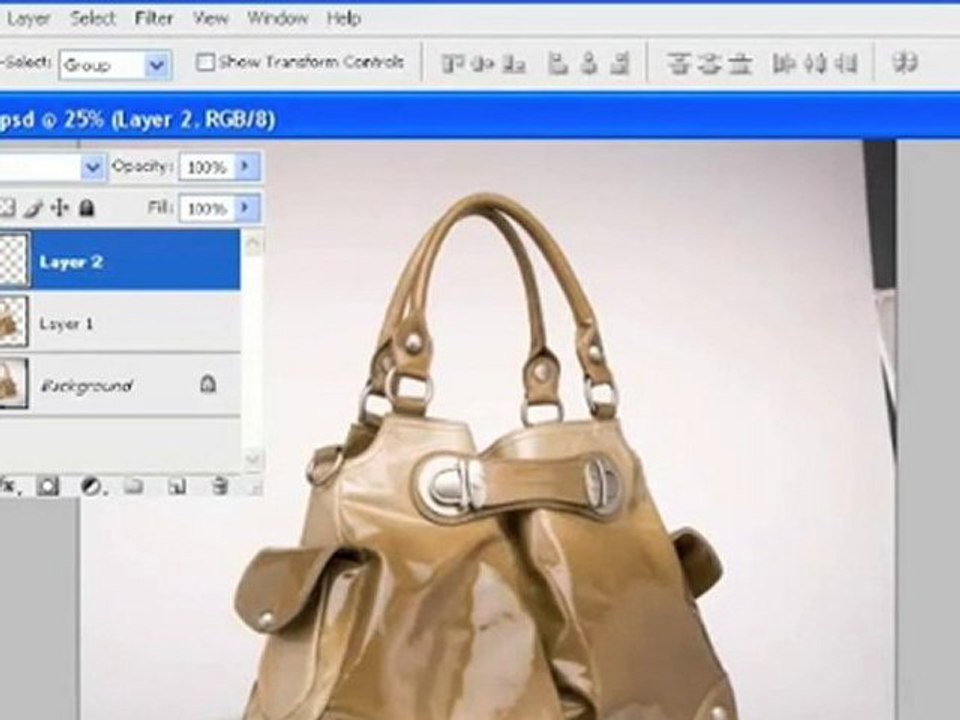Click the distribute left edges icon
The image size is (960, 720).
(783, 63)
